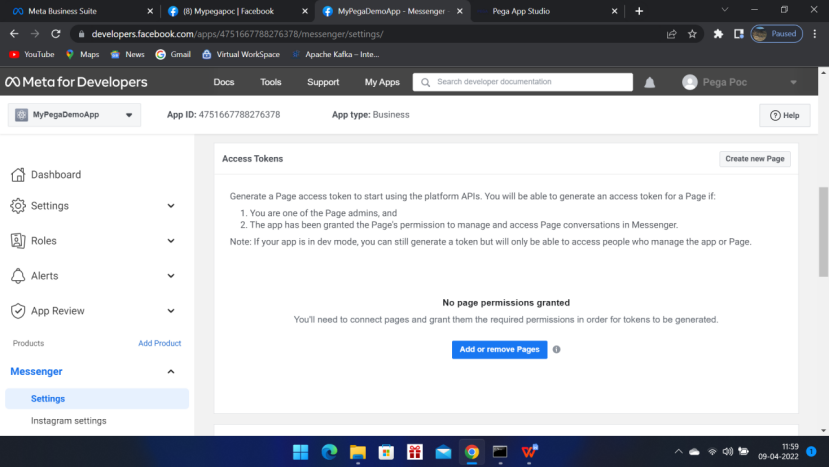This screenshot has width=830, height=467.
Task: Open the Mail app from the taskbar
Action: coord(444,452)
